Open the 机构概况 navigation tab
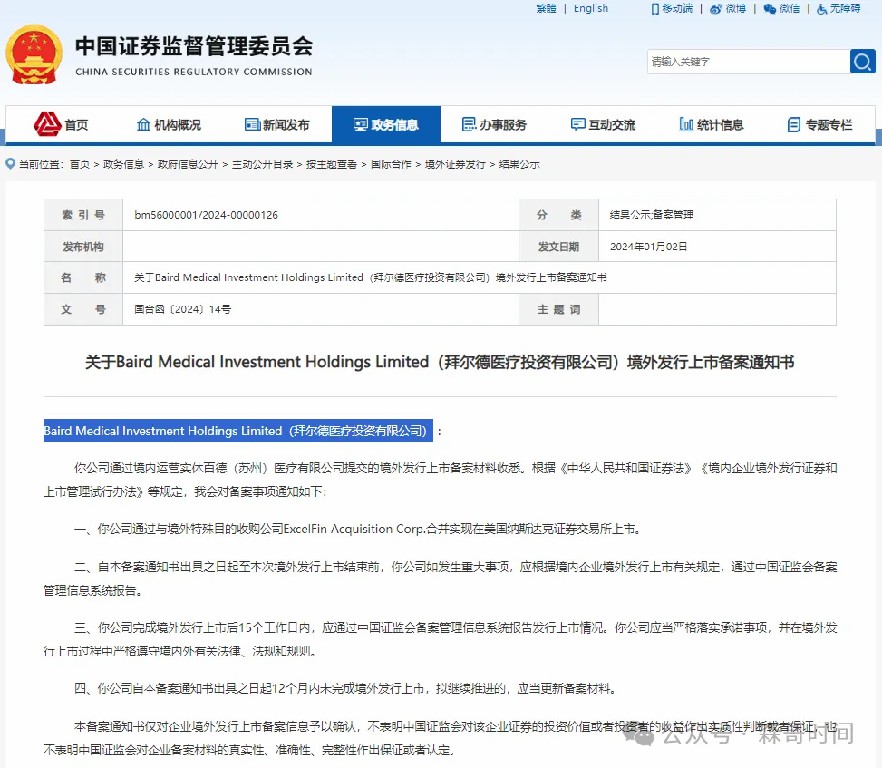The height and width of the screenshot is (768, 882). pyautogui.click(x=169, y=124)
